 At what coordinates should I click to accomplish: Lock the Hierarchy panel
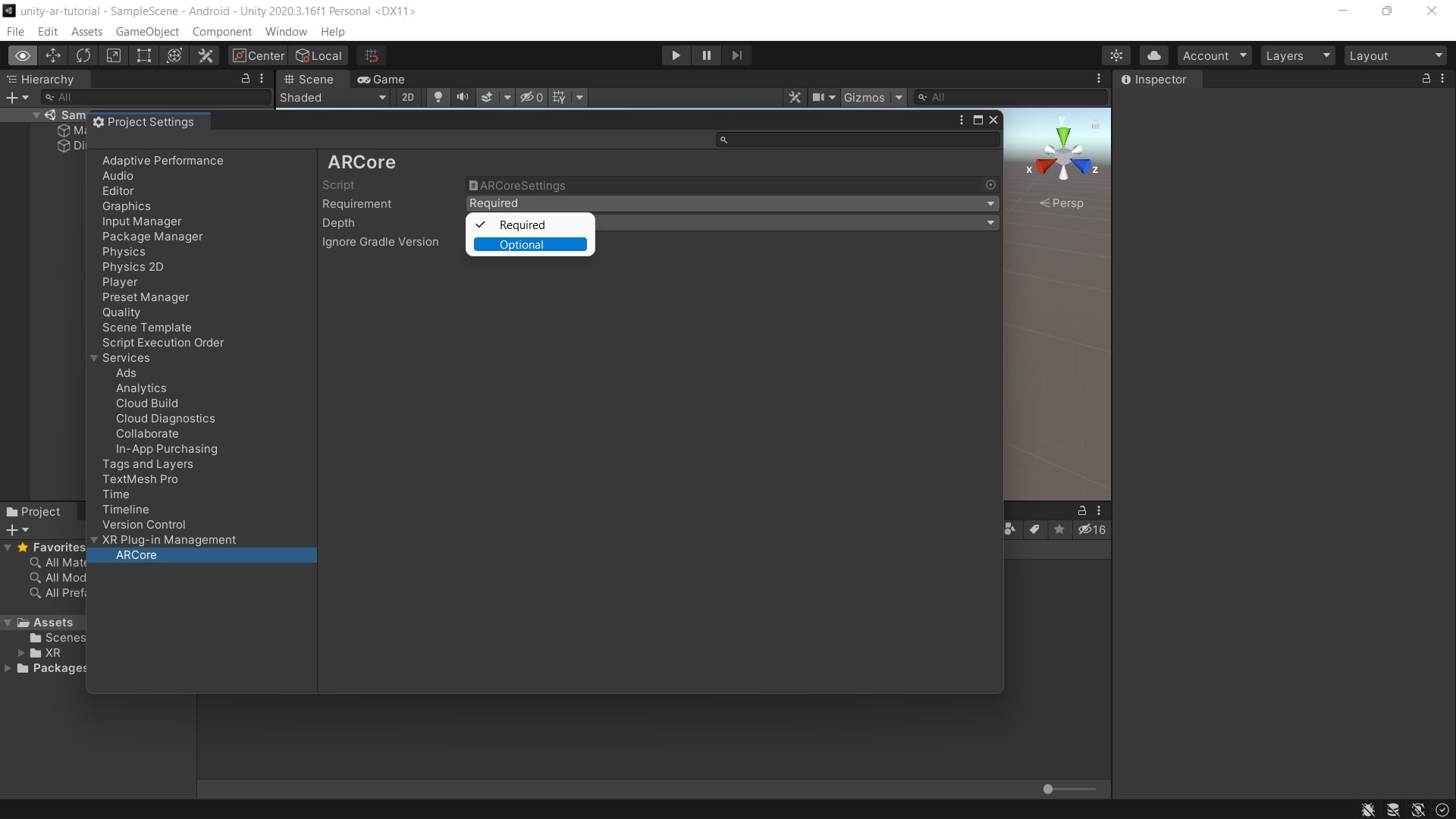[245, 78]
